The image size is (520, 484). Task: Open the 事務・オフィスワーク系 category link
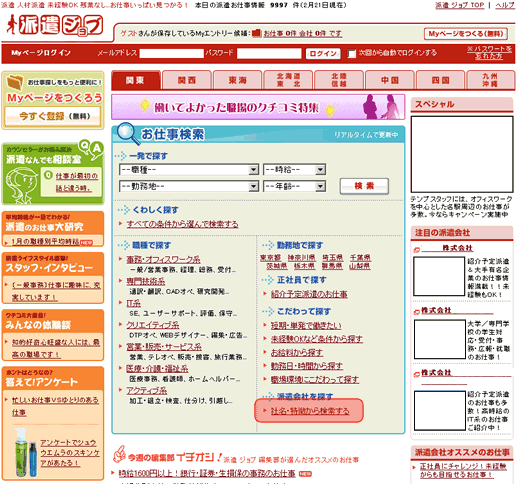tap(163, 259)
